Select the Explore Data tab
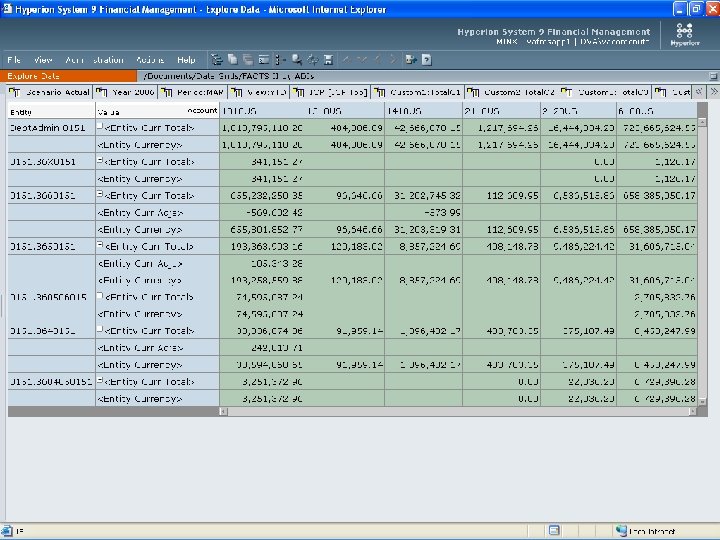This screenshot has height=540, width=720. pyautogui.click(x=68, y=76)
